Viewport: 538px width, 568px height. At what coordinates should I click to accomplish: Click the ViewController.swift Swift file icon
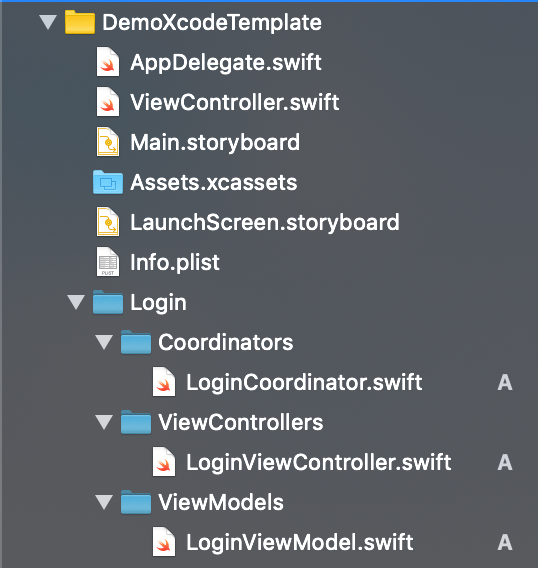pyautogui.click(x=108, y=102)
